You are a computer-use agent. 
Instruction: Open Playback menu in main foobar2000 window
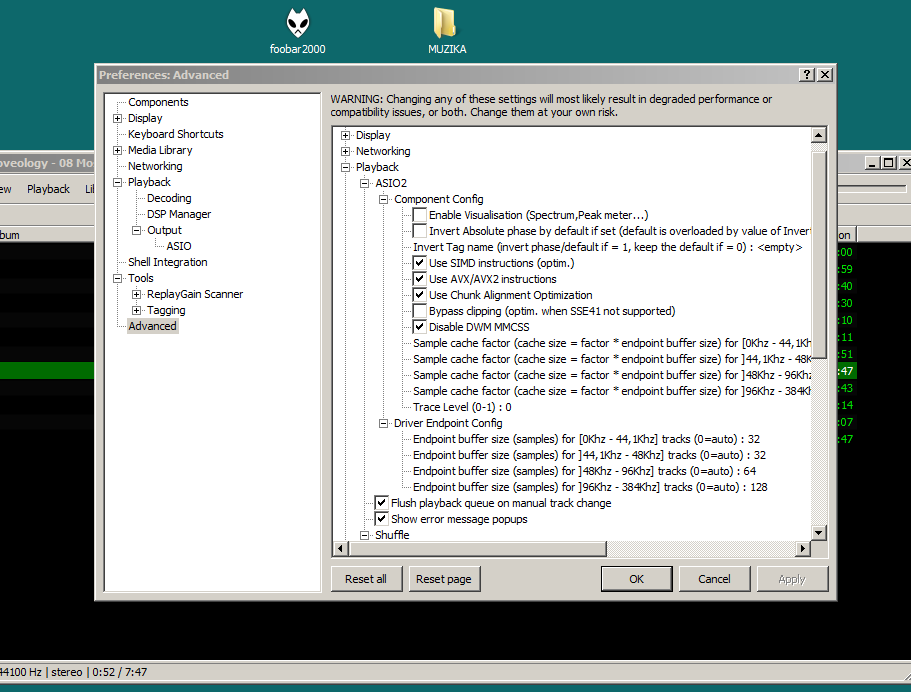(48, 189)
